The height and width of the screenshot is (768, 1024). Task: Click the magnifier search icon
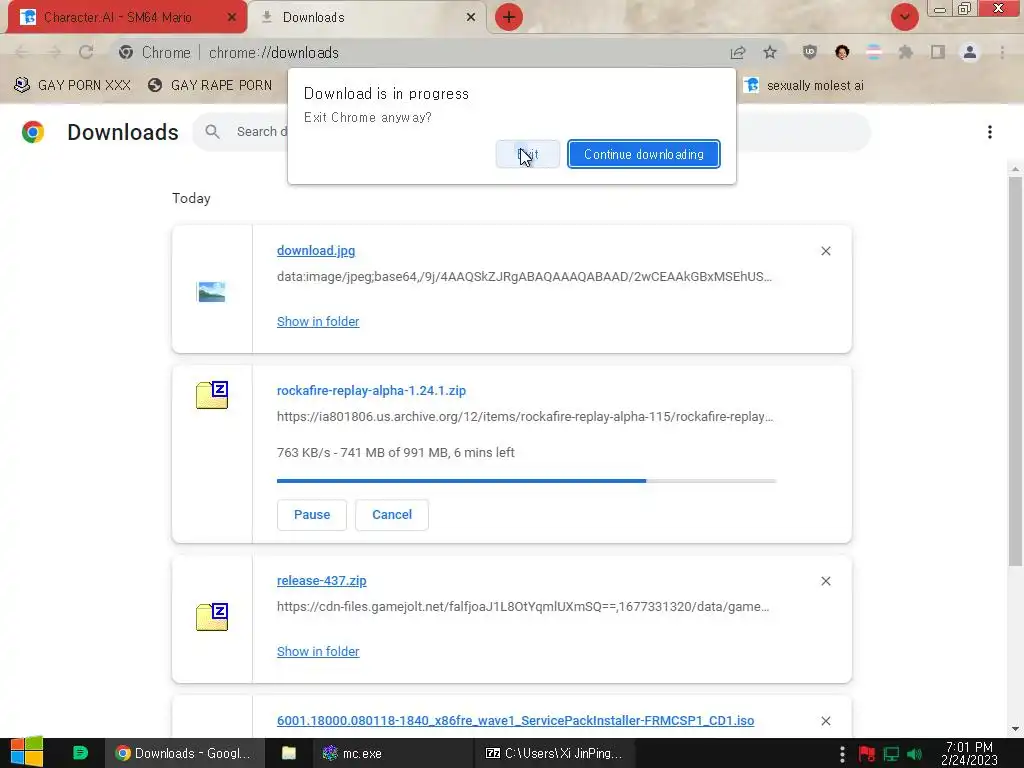tap(212, 132)
